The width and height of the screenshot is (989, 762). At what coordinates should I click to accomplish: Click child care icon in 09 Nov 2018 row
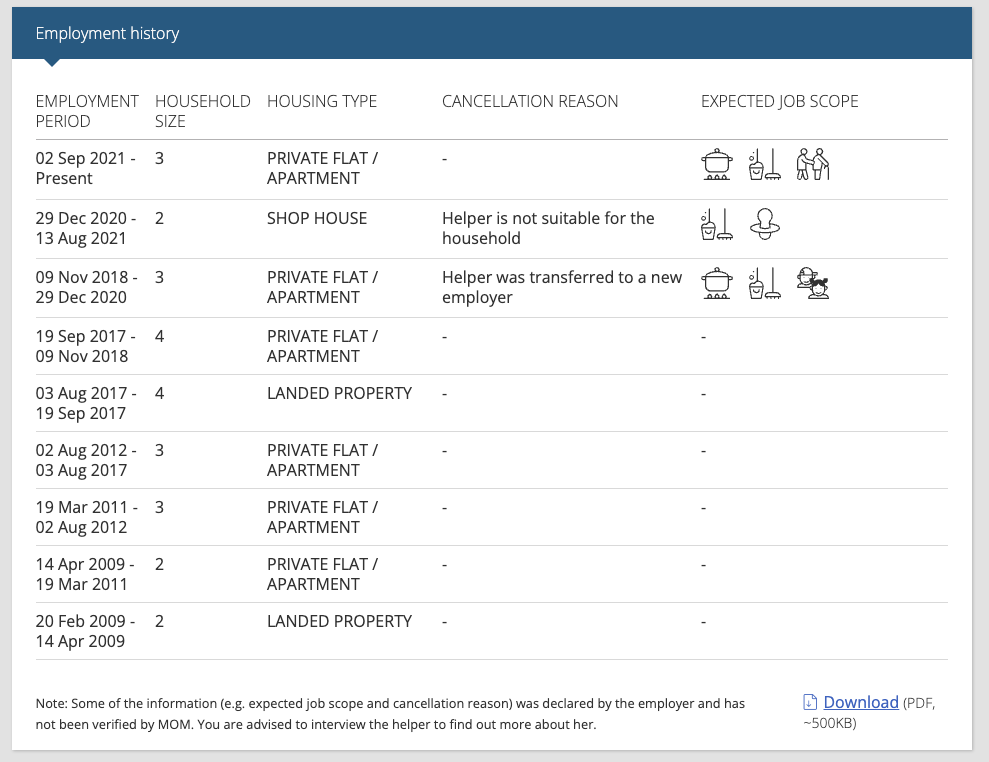click(x=812, y=283)
